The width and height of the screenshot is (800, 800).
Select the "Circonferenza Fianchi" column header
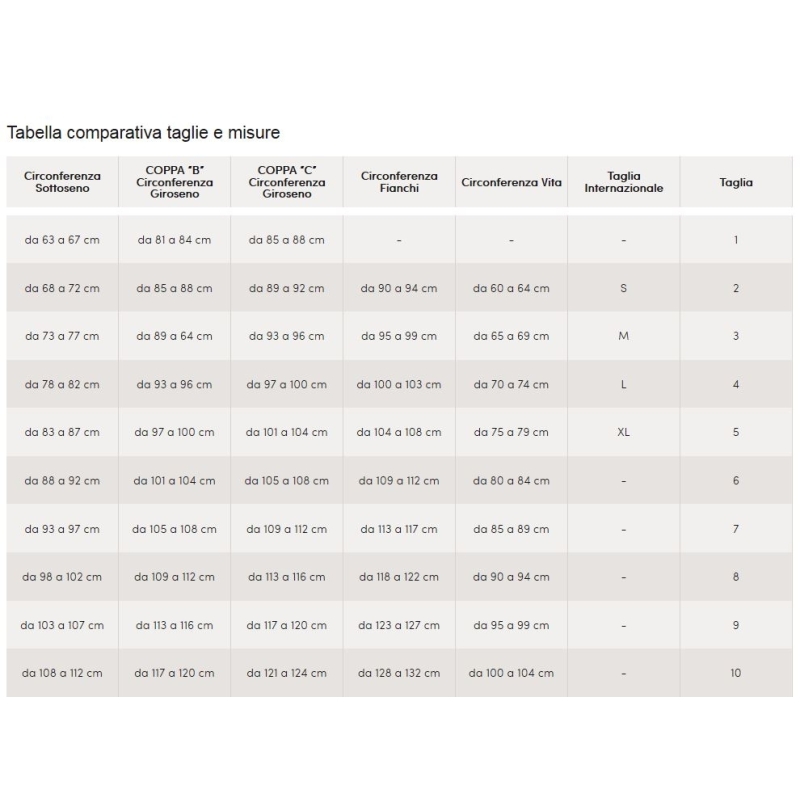point(399,182)
